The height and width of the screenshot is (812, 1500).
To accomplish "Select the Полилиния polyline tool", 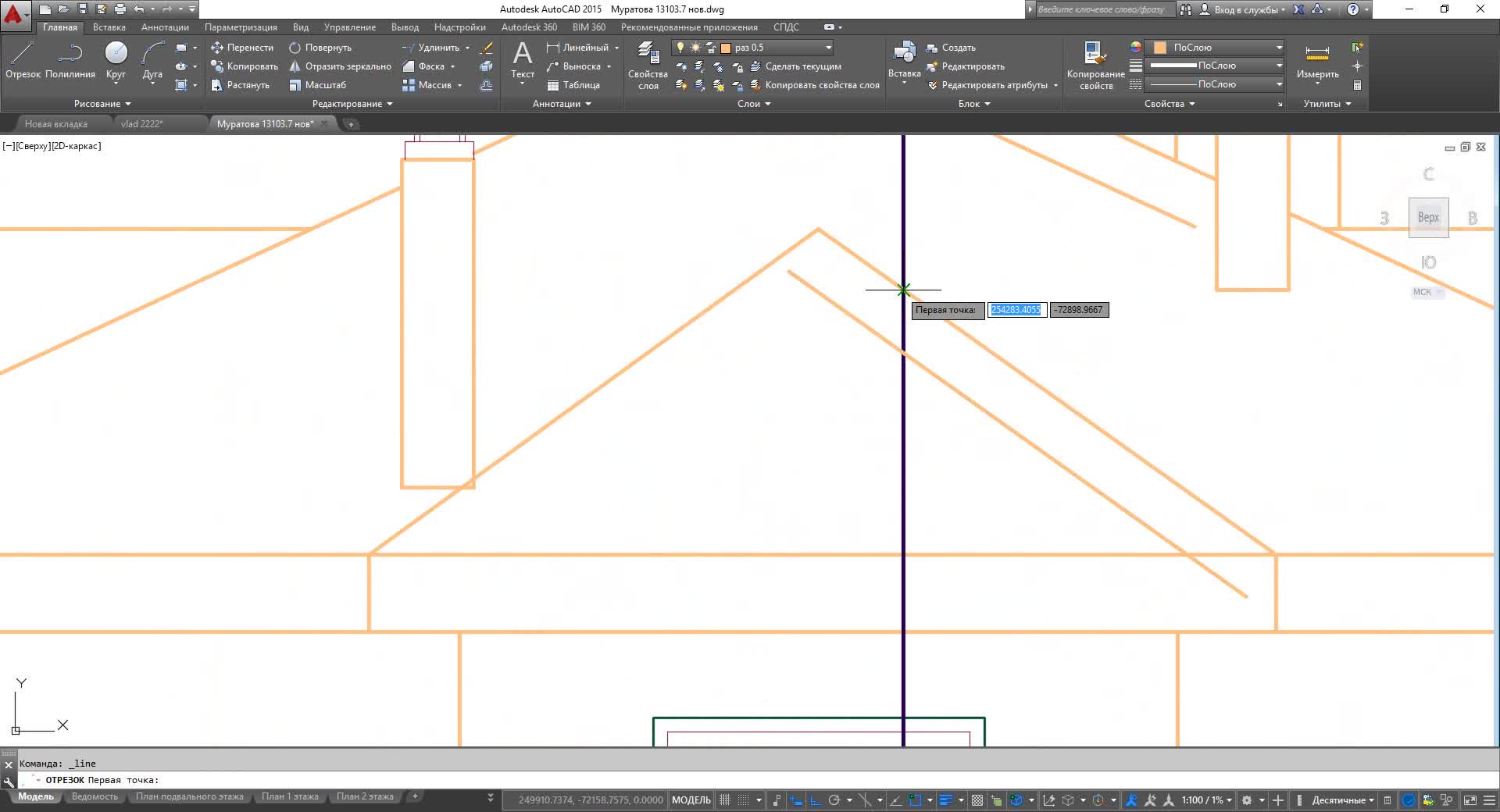I will [x=70, y=60].
